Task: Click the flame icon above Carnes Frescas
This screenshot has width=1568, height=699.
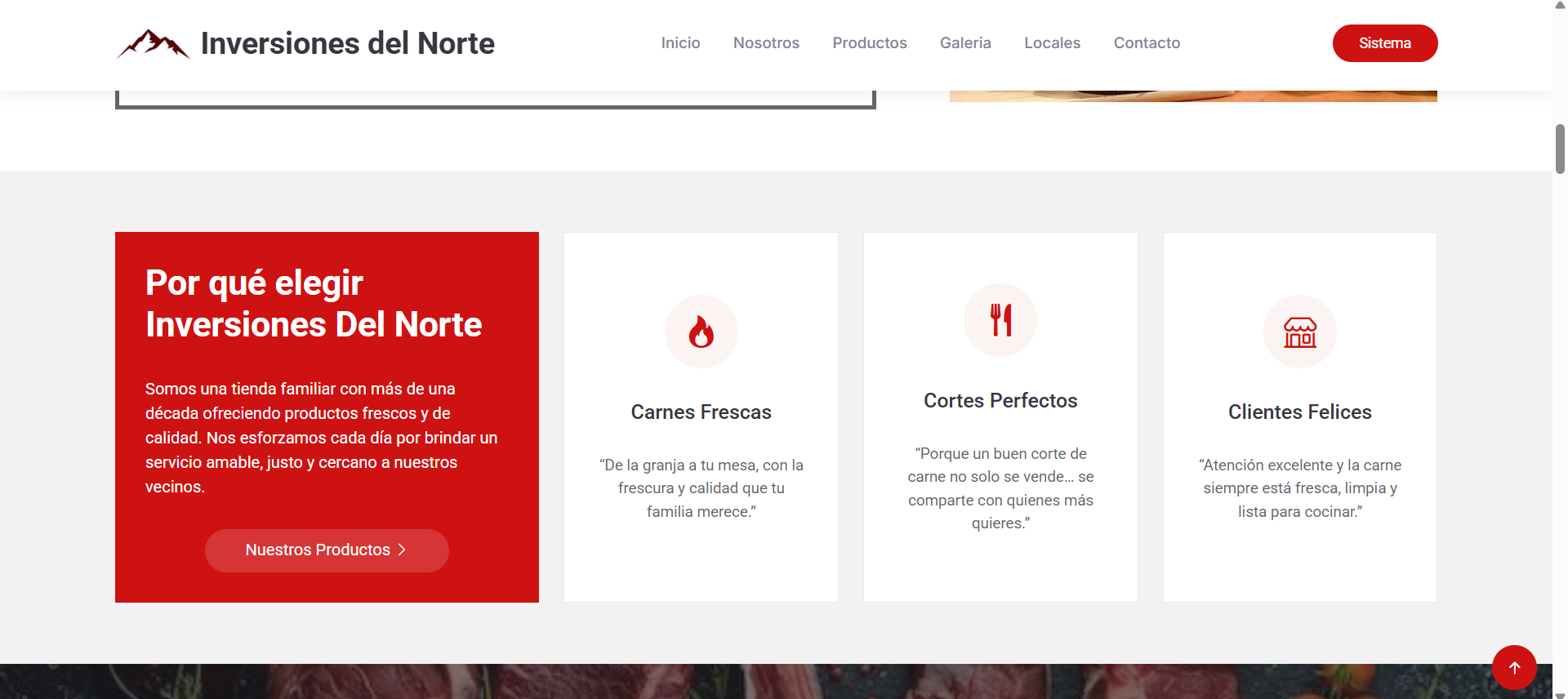Action: [701, 332]
